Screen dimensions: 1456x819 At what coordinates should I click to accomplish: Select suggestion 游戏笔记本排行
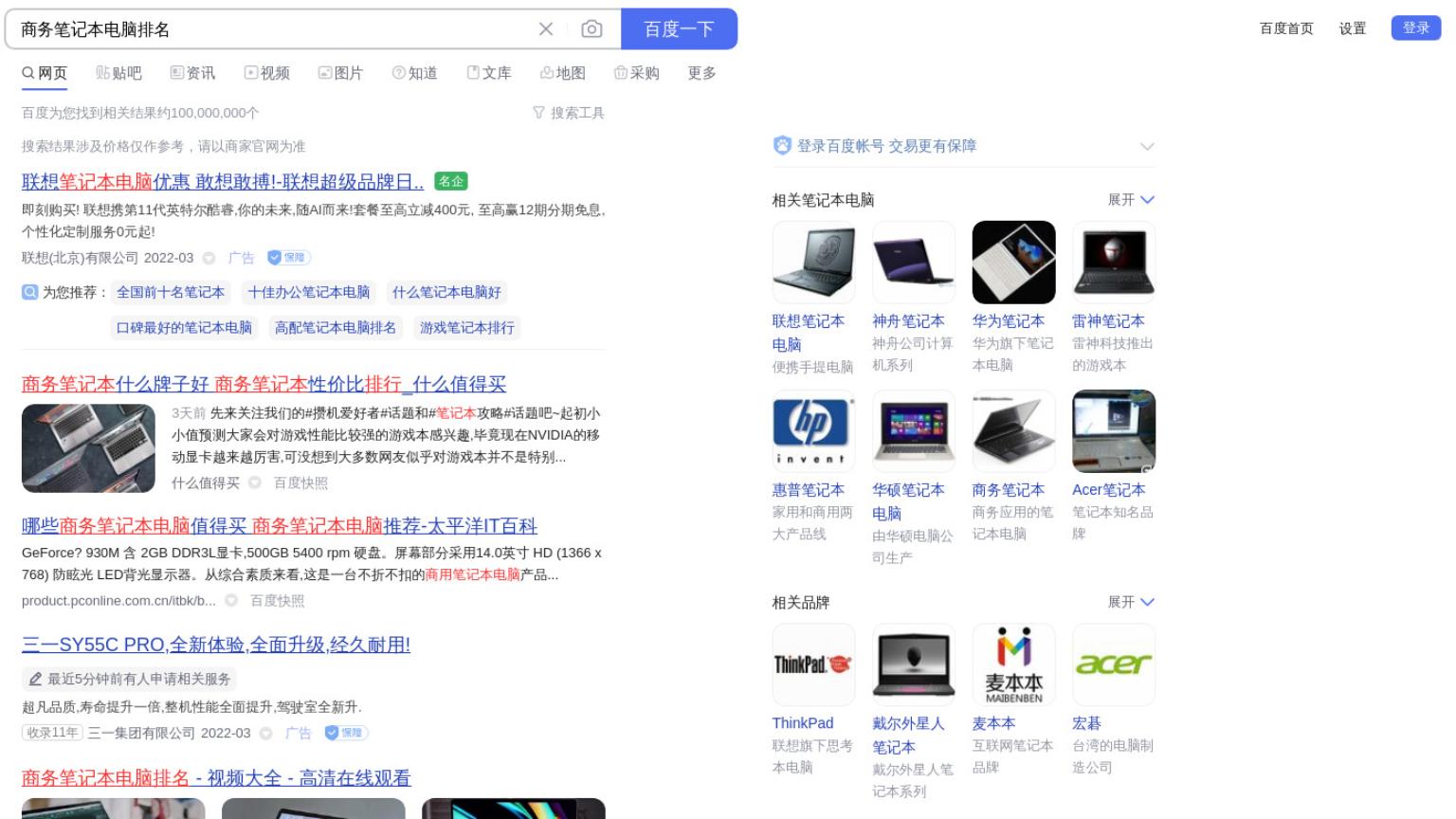(x=467, y=328)
